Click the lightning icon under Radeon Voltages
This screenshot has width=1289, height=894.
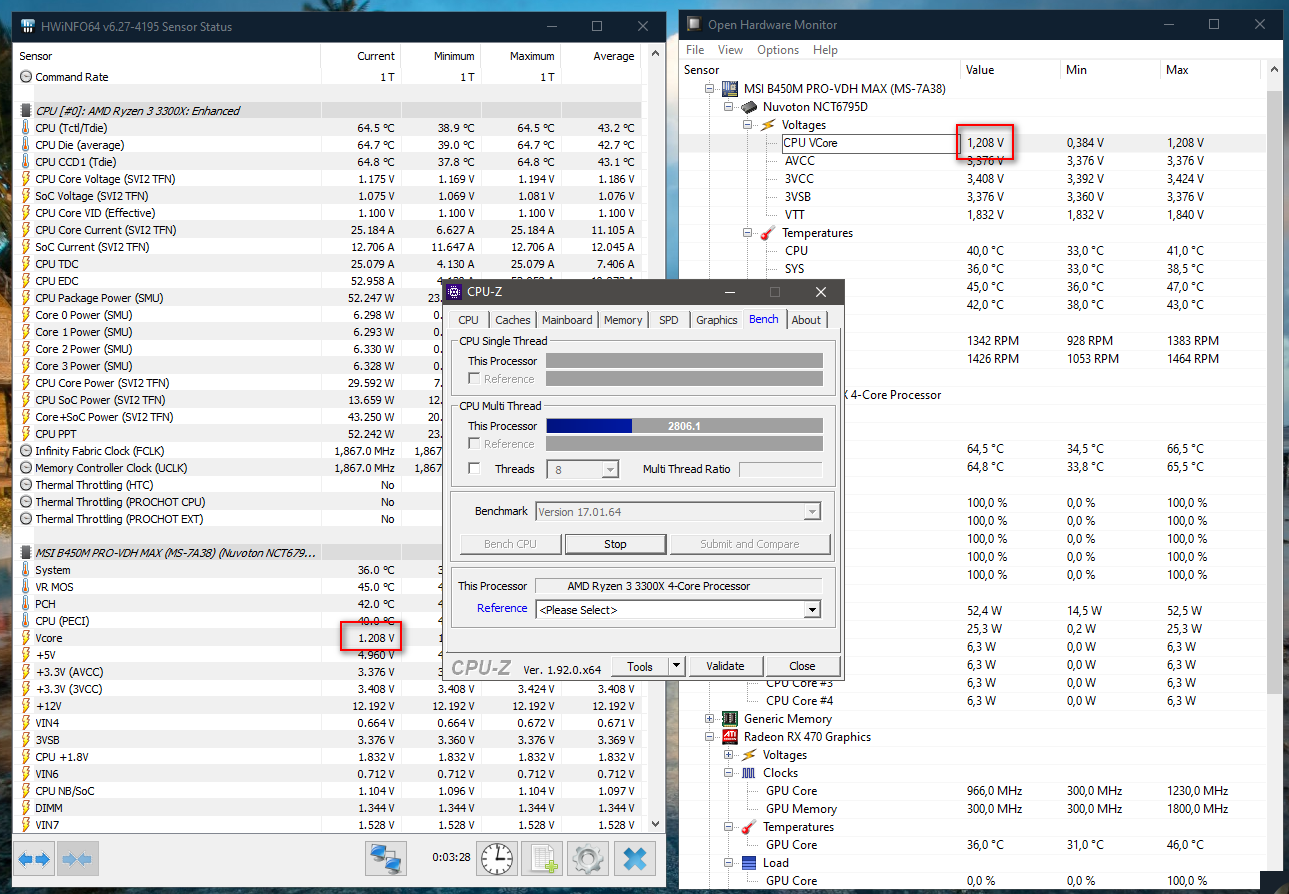pyautogui.click(x=749, y=755)
